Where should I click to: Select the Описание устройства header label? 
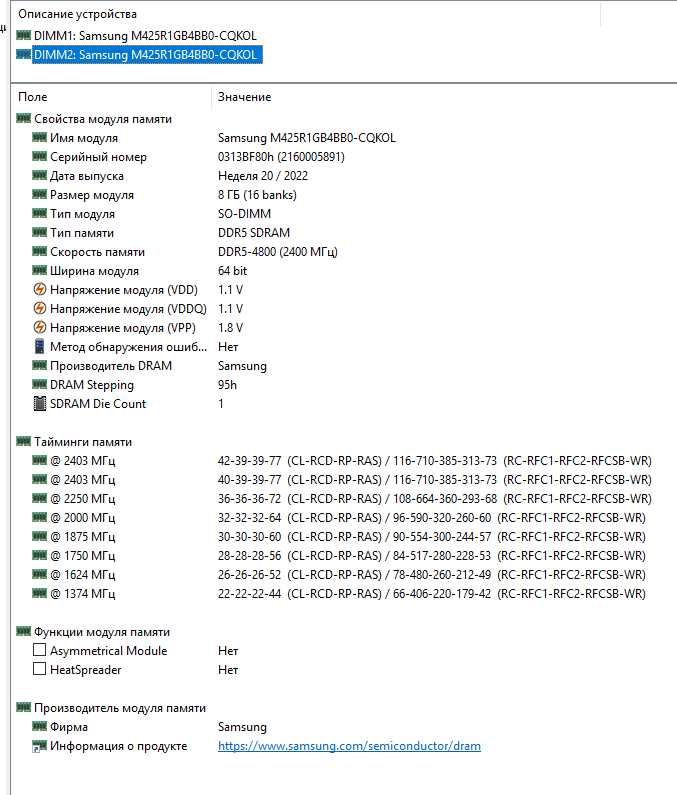[x=77, y=14]
